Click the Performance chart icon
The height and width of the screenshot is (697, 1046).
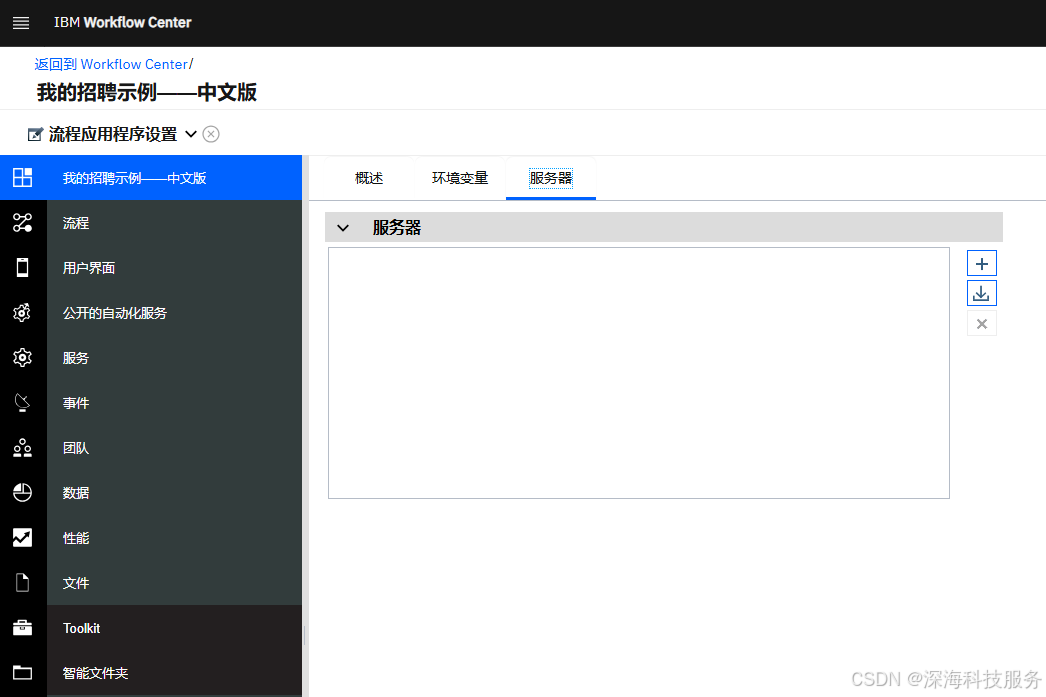pyautogui.click(x=23, y=538)
